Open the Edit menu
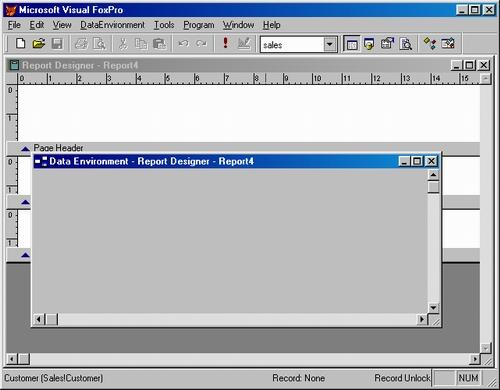The height and width of the screenshot is (390, 500). pyautogui.click(x=37, y=25)
